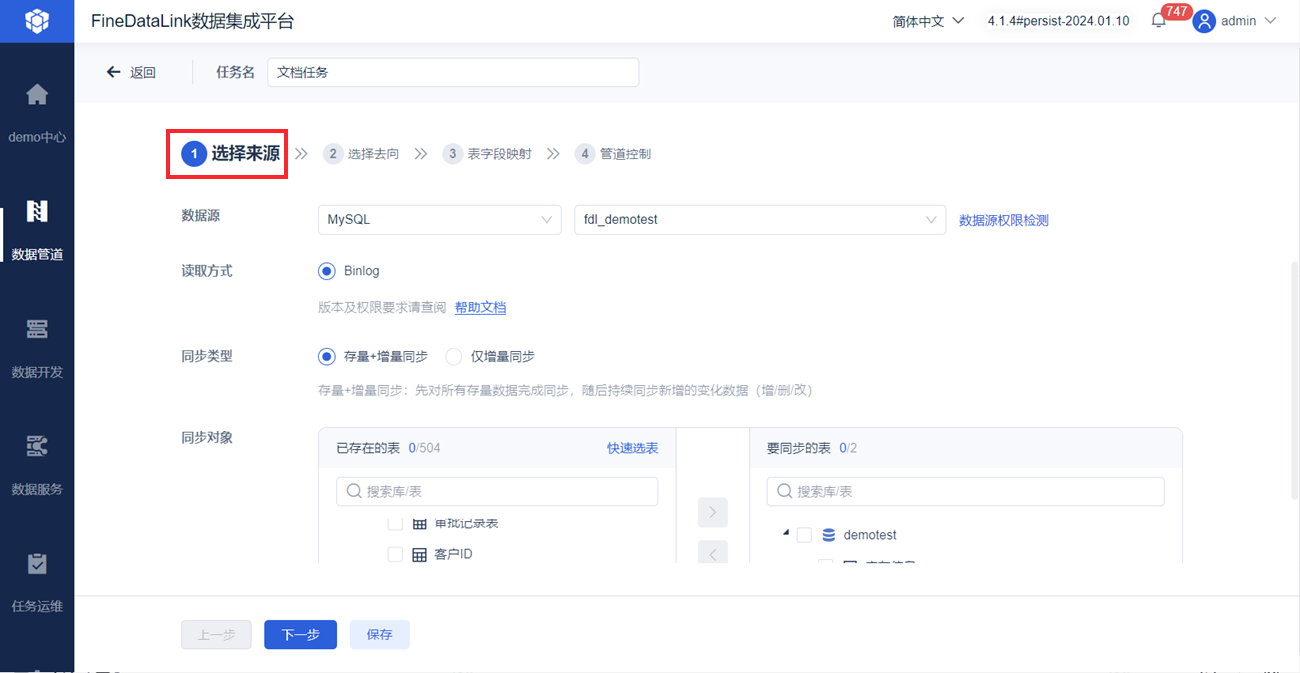1300x673 pixels.
Task: Click the 上一步 button
Action: click(216, 635)
